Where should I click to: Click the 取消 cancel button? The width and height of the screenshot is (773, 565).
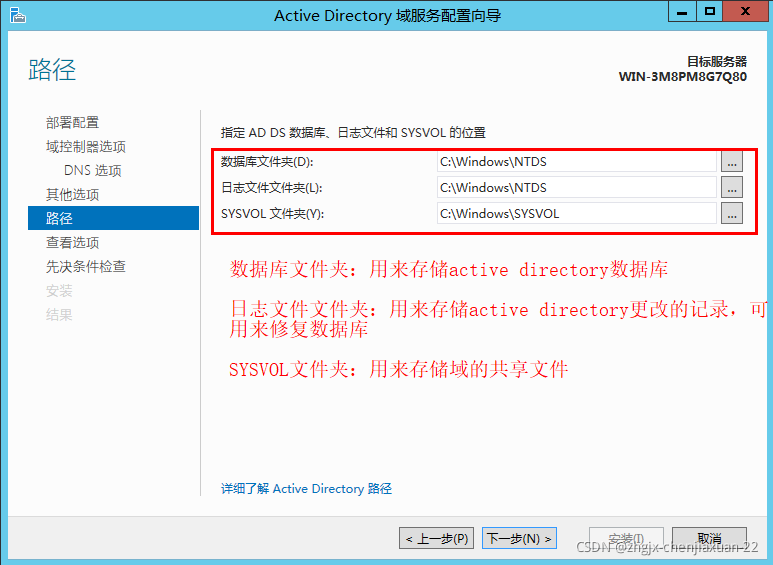709,538
